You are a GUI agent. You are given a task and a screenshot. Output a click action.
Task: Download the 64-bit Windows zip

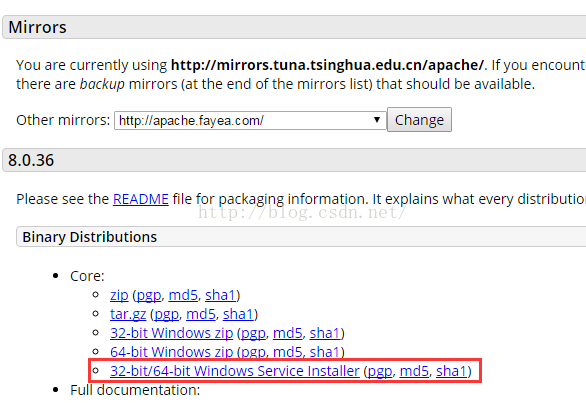tap(172, 352)
